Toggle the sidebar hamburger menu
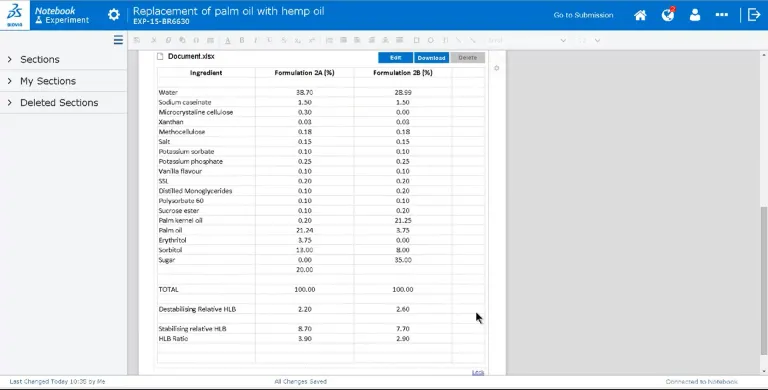This screenshot has width=768, height=390. click(118, 40)
